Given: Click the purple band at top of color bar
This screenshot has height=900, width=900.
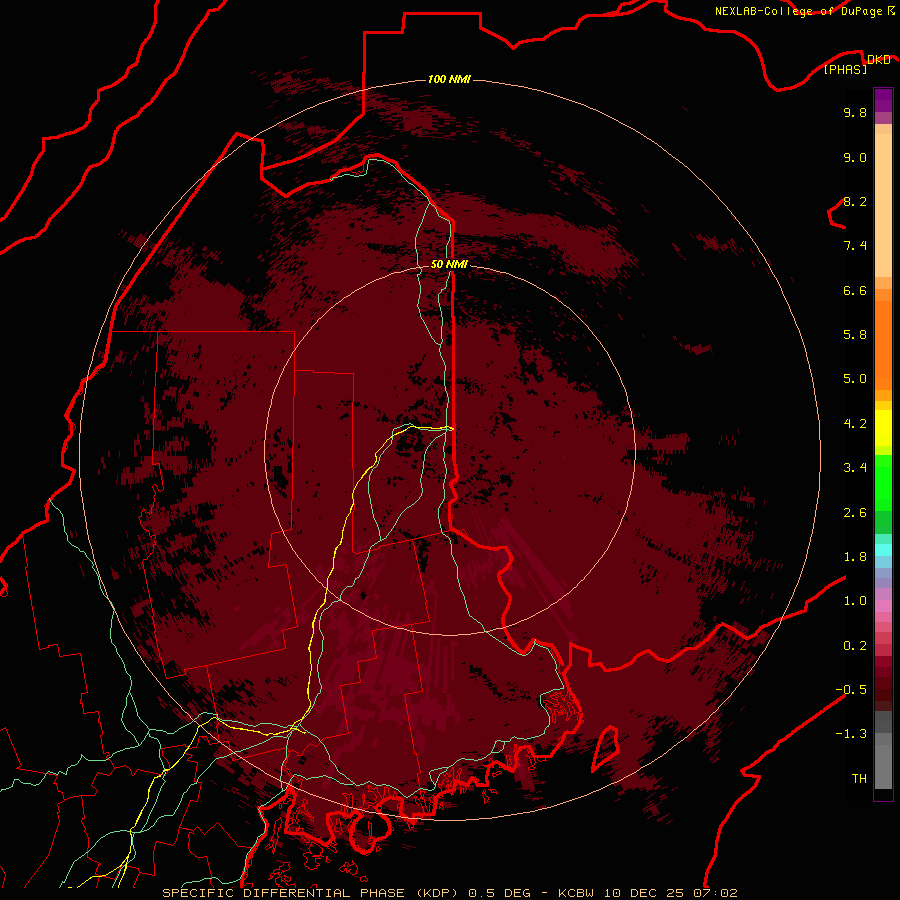Looking at the screenshot, I should pyautogui.click(x=883, y=100).
